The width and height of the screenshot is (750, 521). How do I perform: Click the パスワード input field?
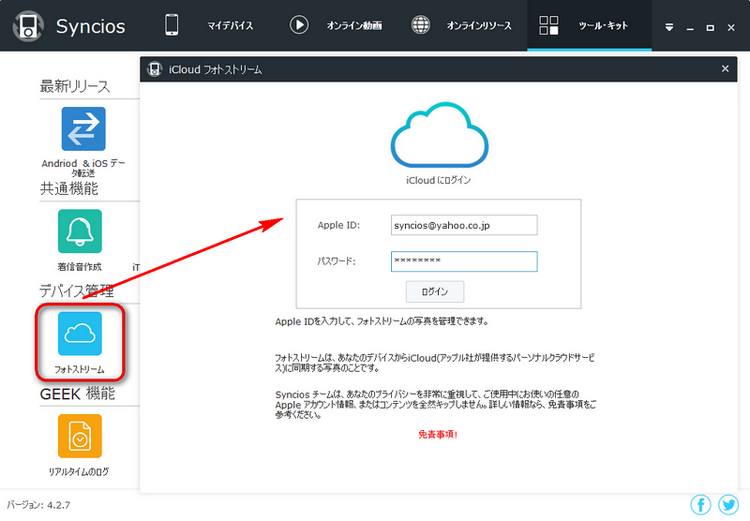464,261
